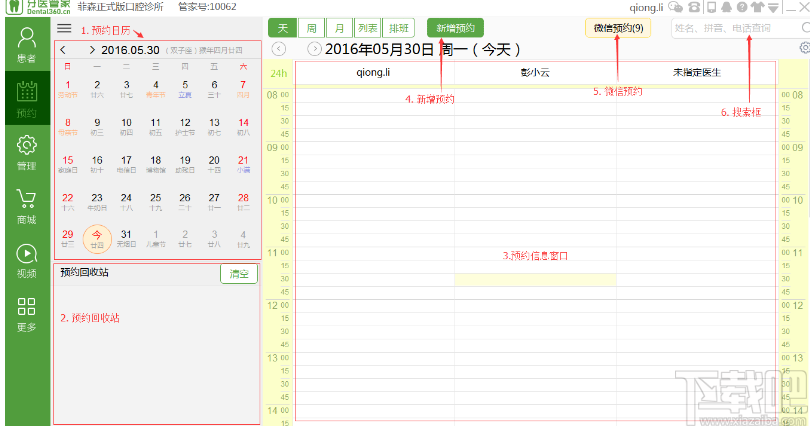810x426 pixels.
Task: Open the title bar dropdown triangle menu
Action: click(x=773, y=7)
